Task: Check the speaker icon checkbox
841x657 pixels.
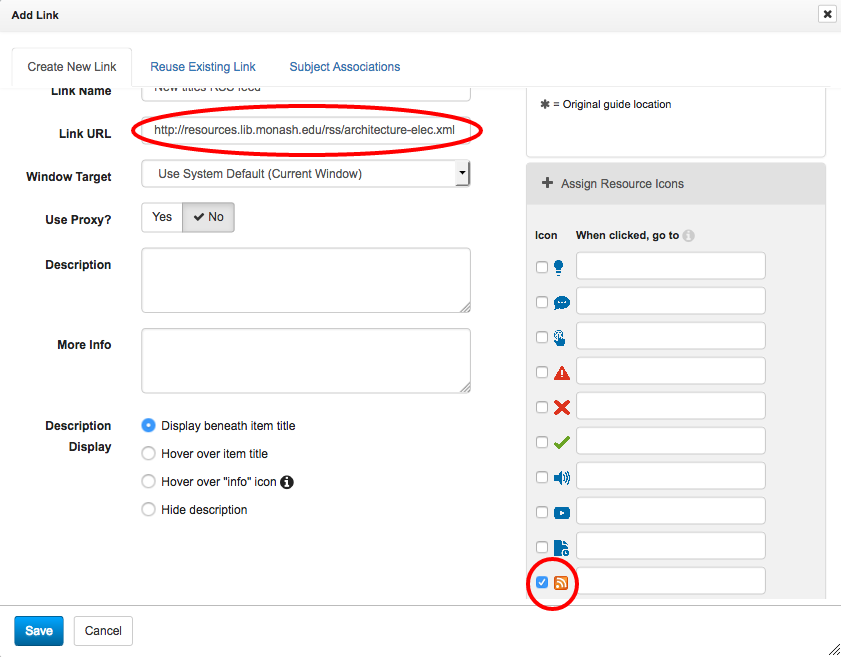Action: [542, 477]
